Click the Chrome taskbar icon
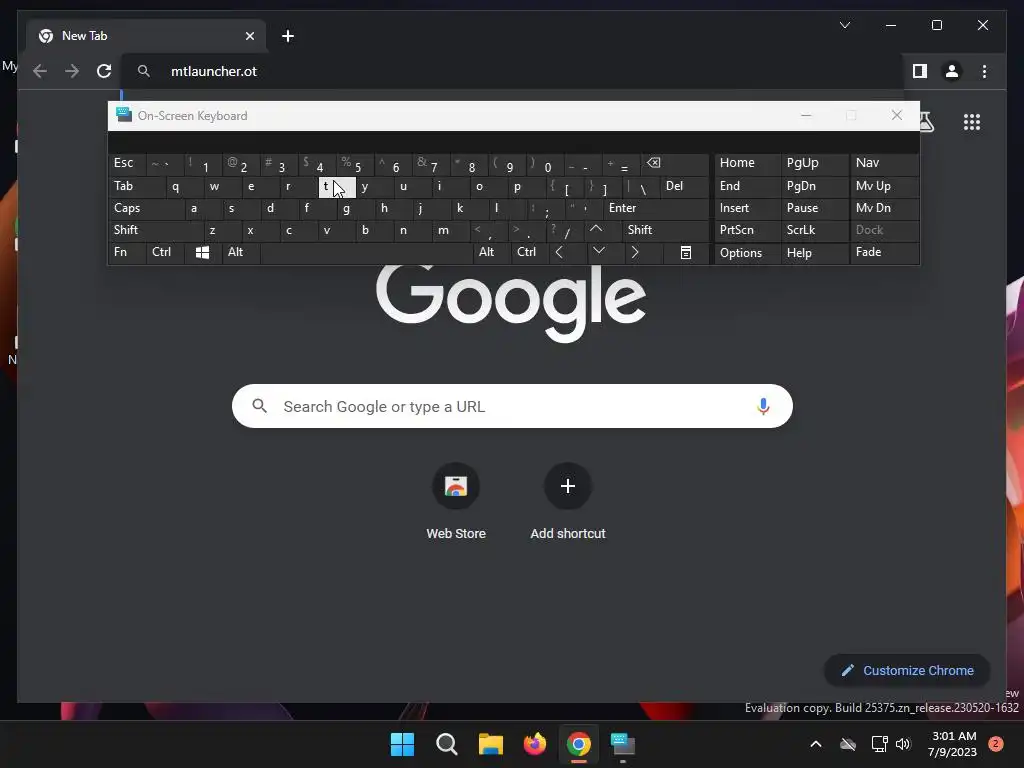The height and width of the screenshot is (768, 1024). click(x=579, y=744)
